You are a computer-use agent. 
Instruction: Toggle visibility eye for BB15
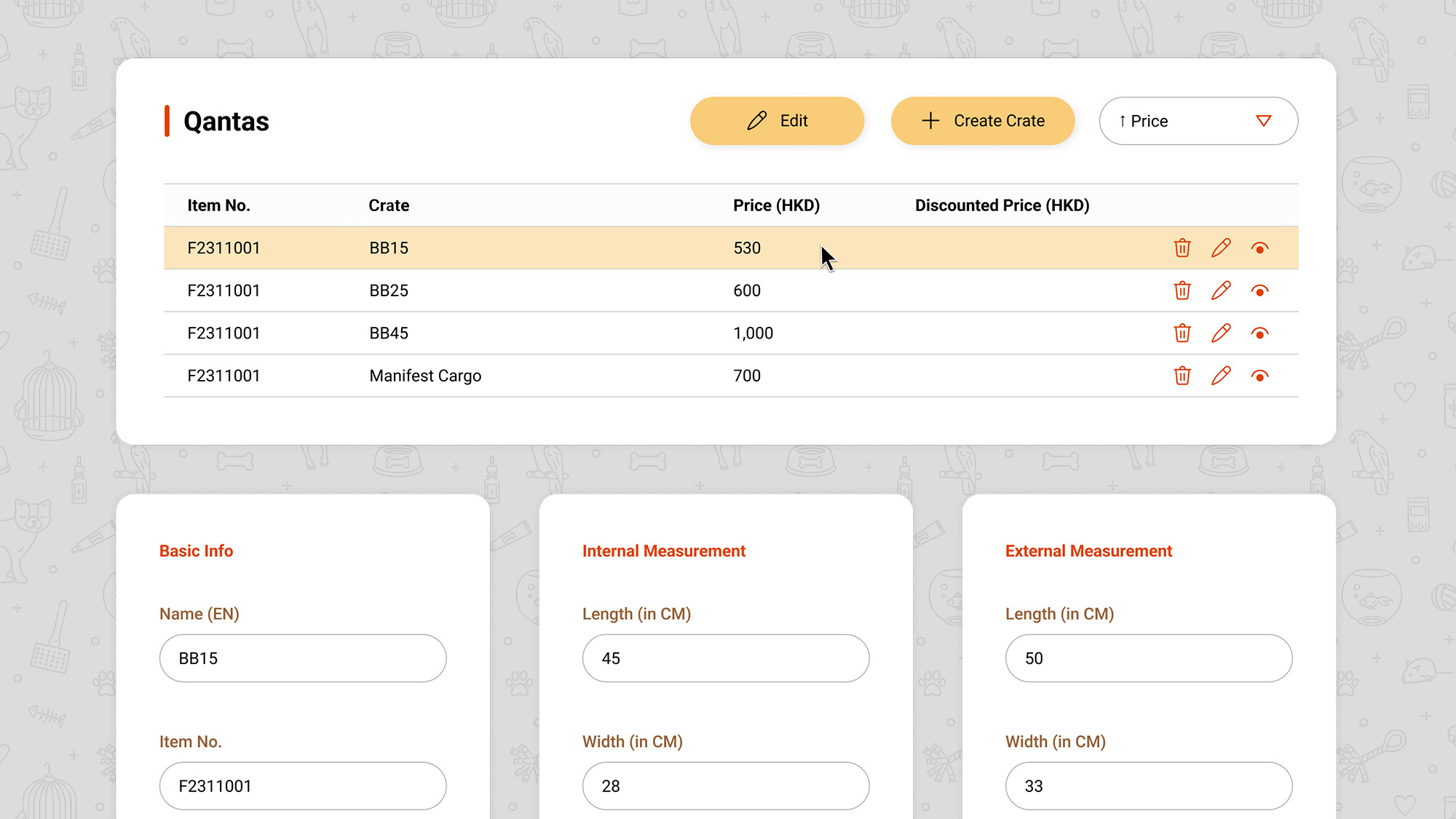(1259, 248)
